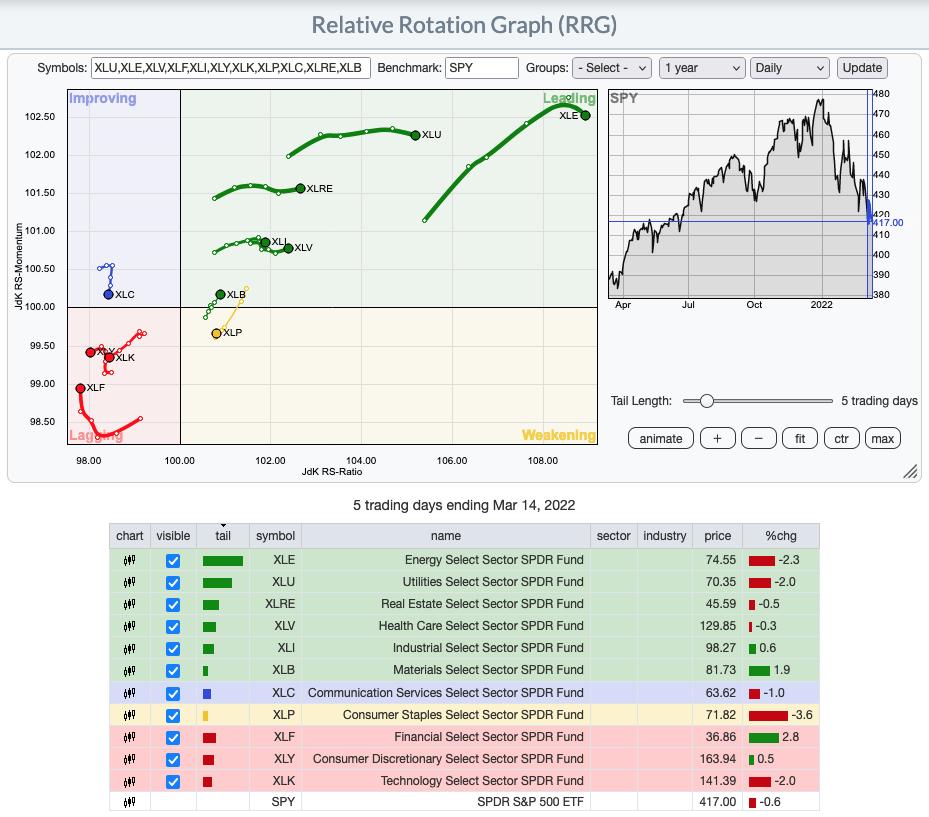Click the ctr button
The width and height of the screenshot is (929, 817).
click(841, 438)
